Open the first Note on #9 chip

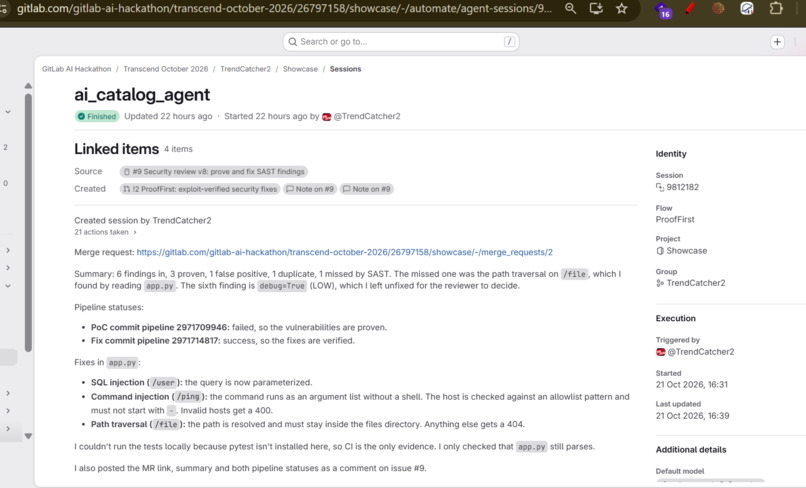pyautogui.click(x=310, y=189)
